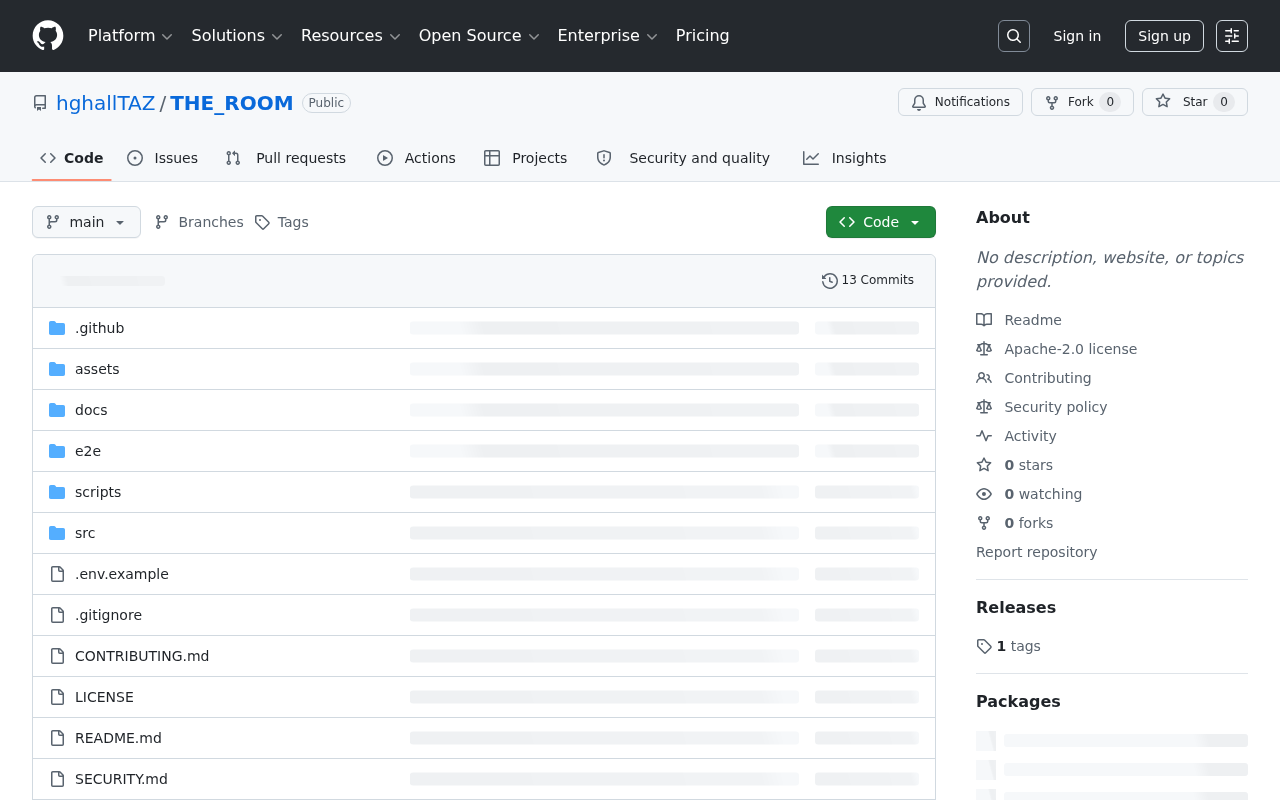Screen dimensions: 1280x800
Task: Open the Actions tab
Action: (416, 158)
